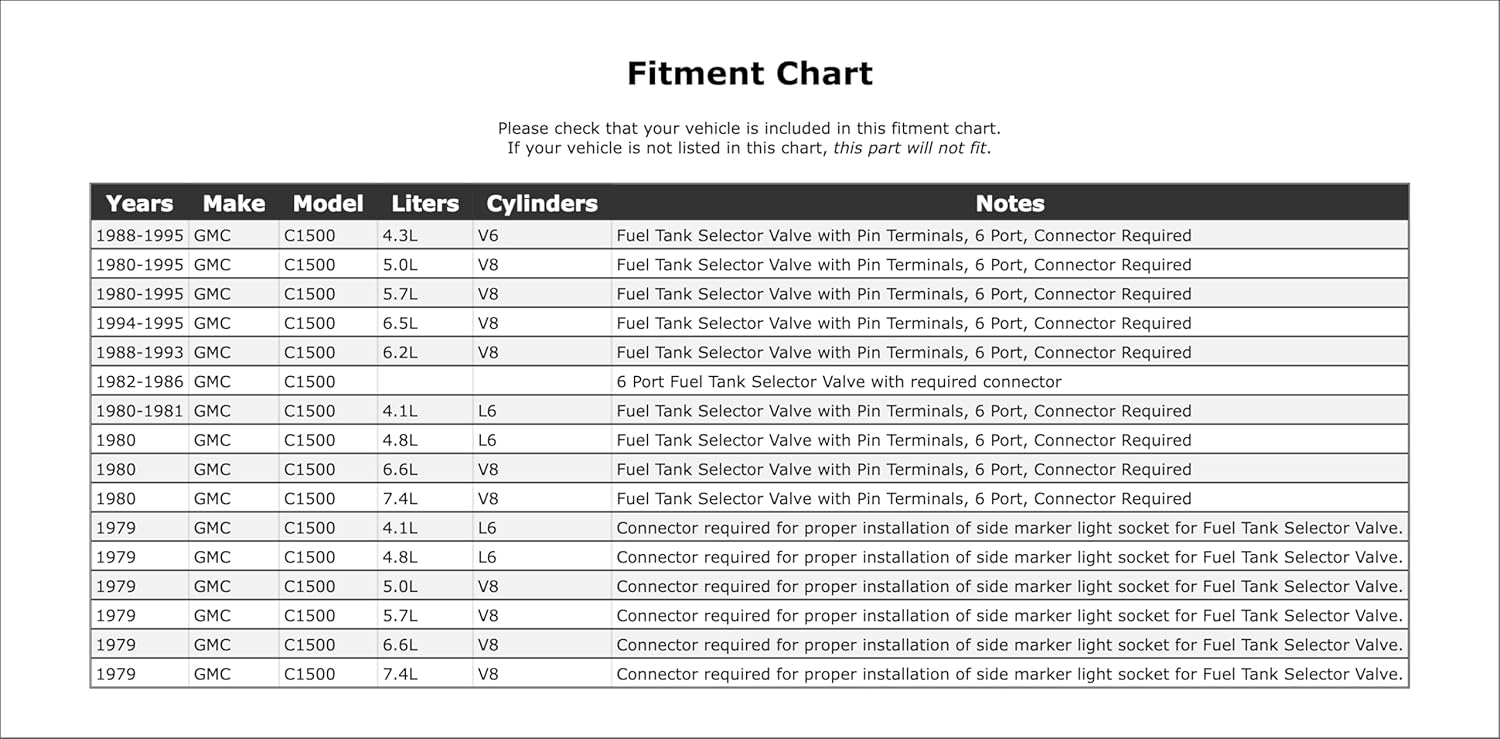Select the 1988-1993 years cell

pos(139,352)
